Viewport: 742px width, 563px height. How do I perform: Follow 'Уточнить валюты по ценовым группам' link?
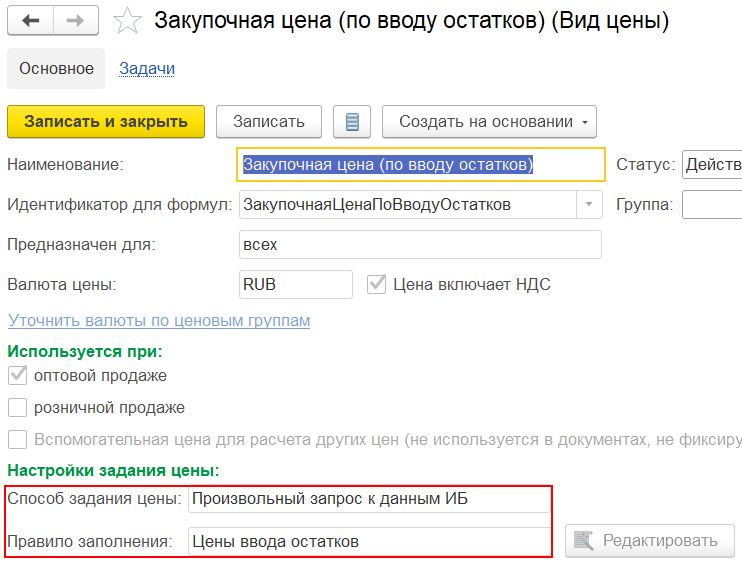tap(159, 320)
